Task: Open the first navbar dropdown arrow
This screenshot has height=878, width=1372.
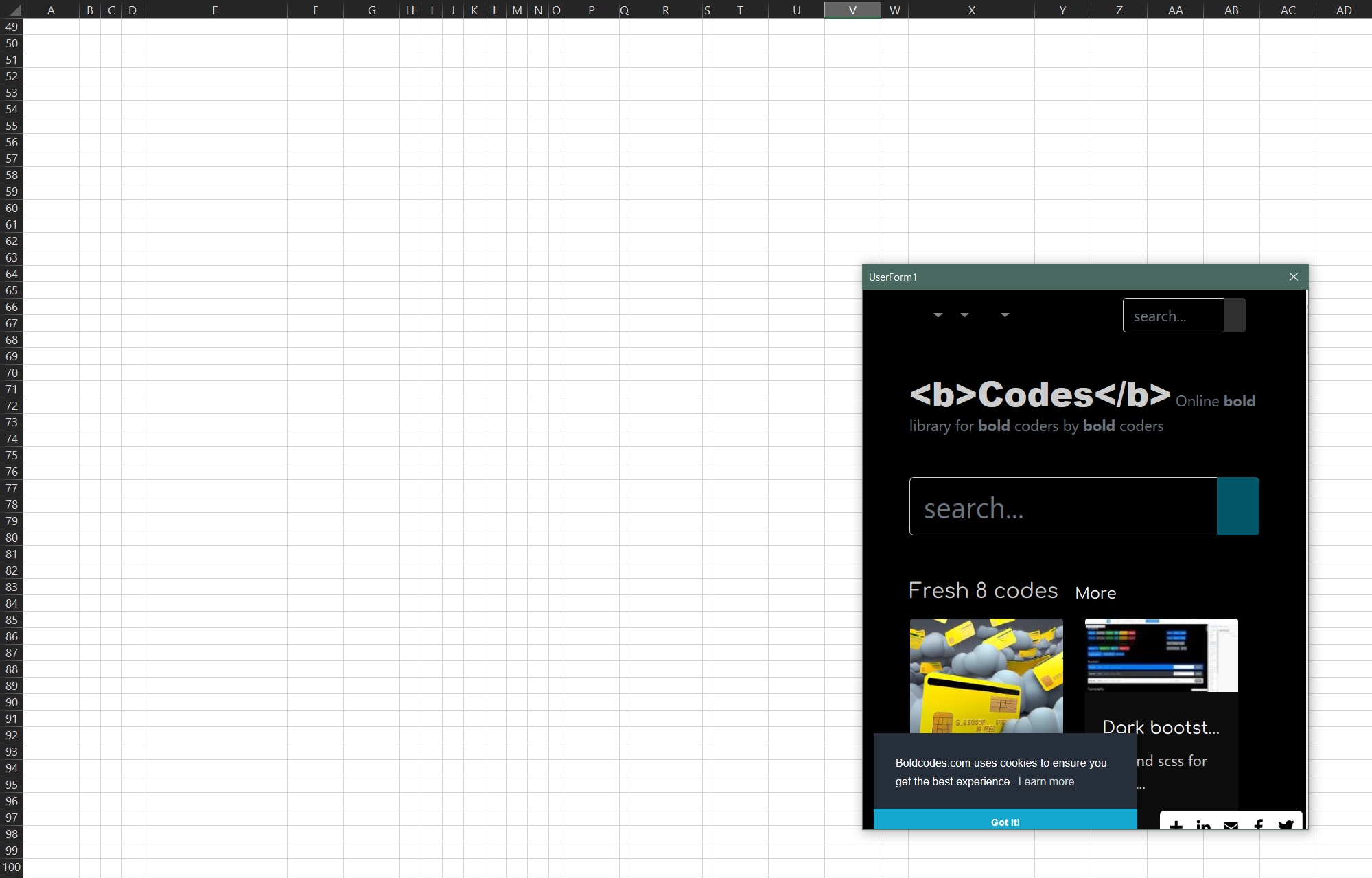Action: (x=938, y=315)
